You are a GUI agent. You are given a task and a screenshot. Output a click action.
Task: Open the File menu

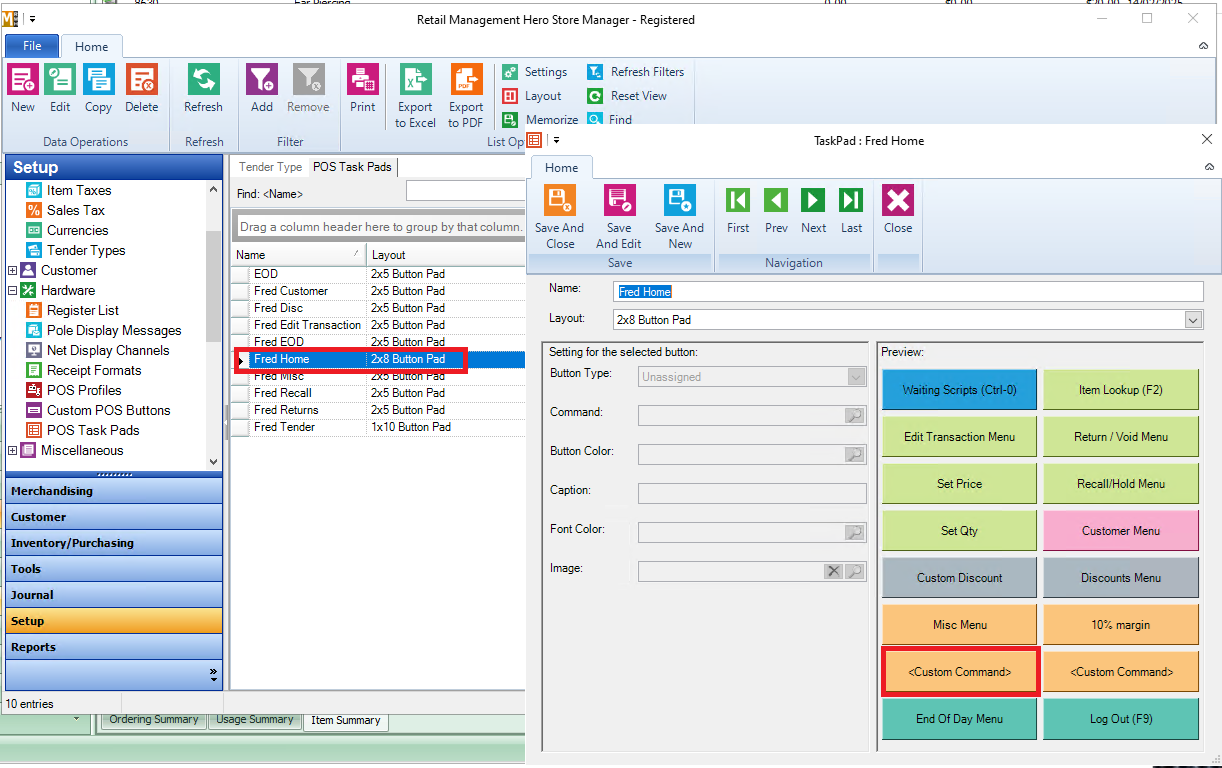[32, 46]
